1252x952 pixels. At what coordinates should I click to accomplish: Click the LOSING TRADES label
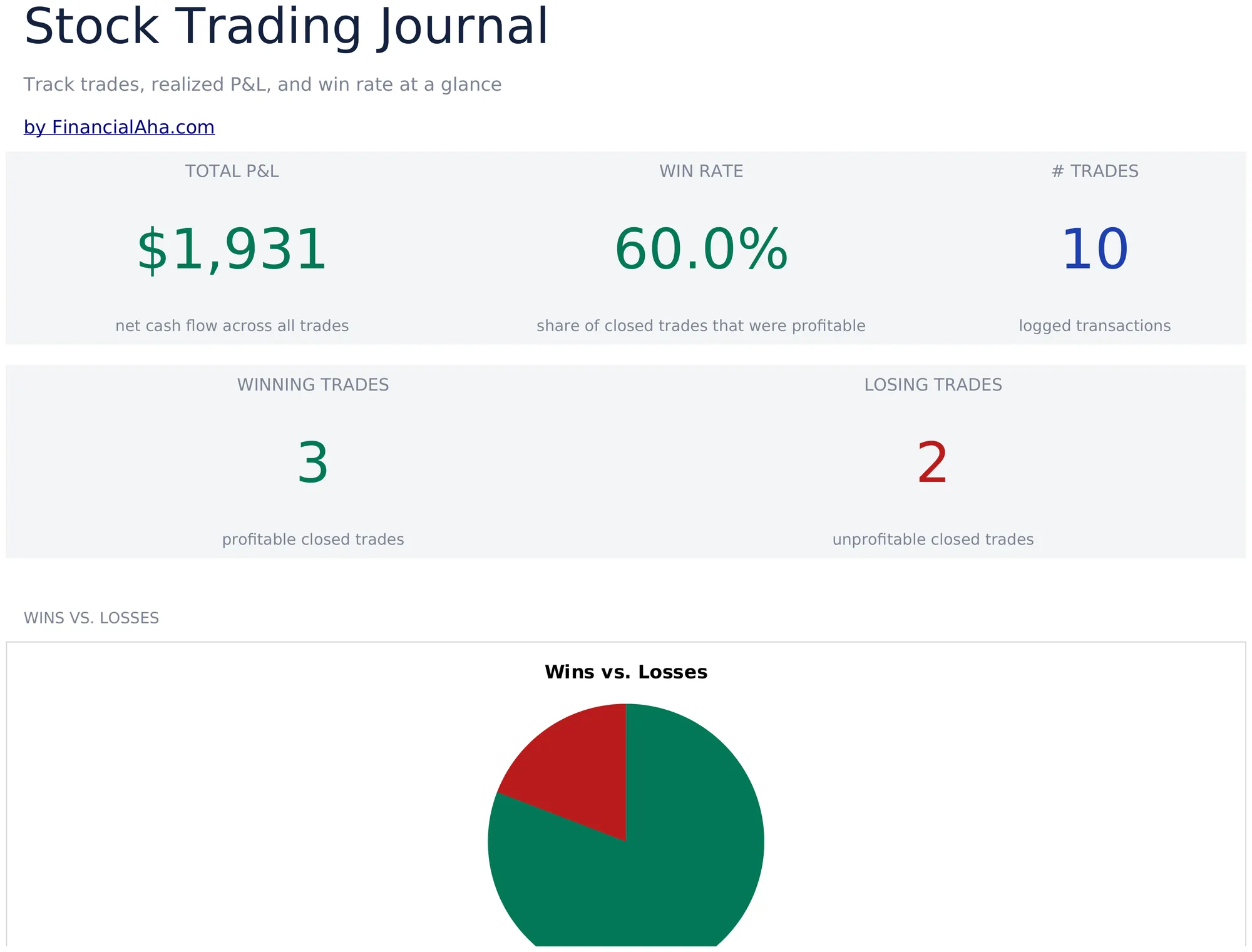tap(933, 385)
